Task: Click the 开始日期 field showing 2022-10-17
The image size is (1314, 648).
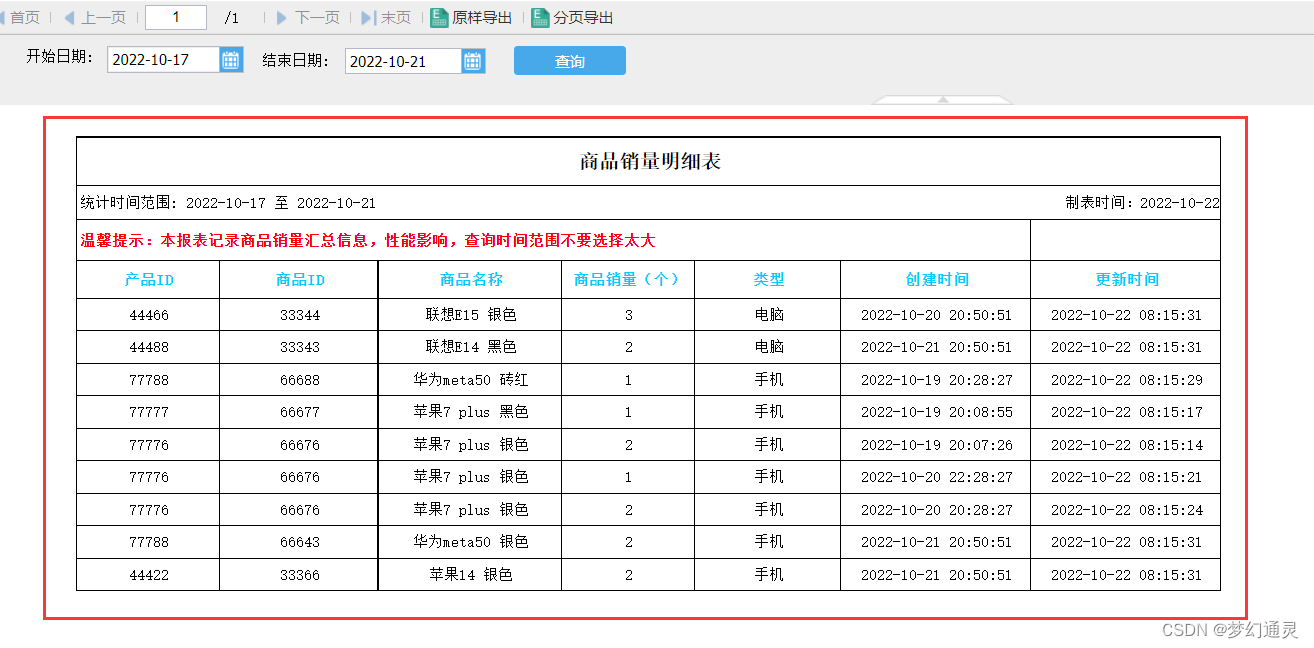Action: point(163,60)
